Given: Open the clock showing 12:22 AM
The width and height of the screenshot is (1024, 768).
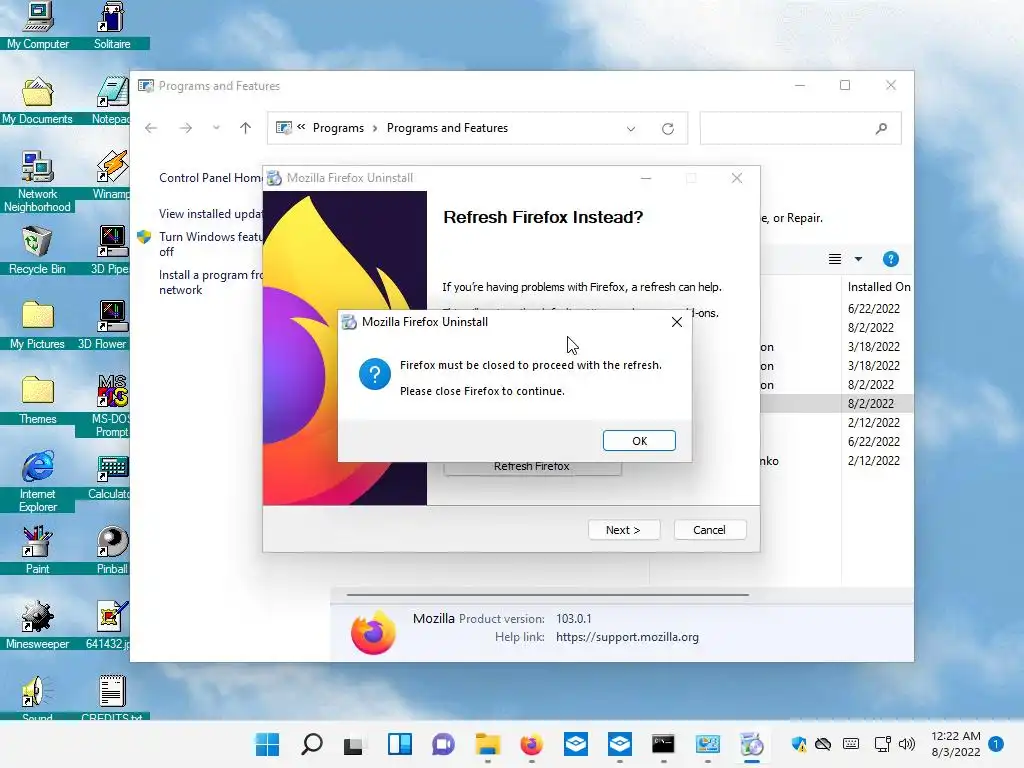Looking at the screenshot, I should (955, 744).
